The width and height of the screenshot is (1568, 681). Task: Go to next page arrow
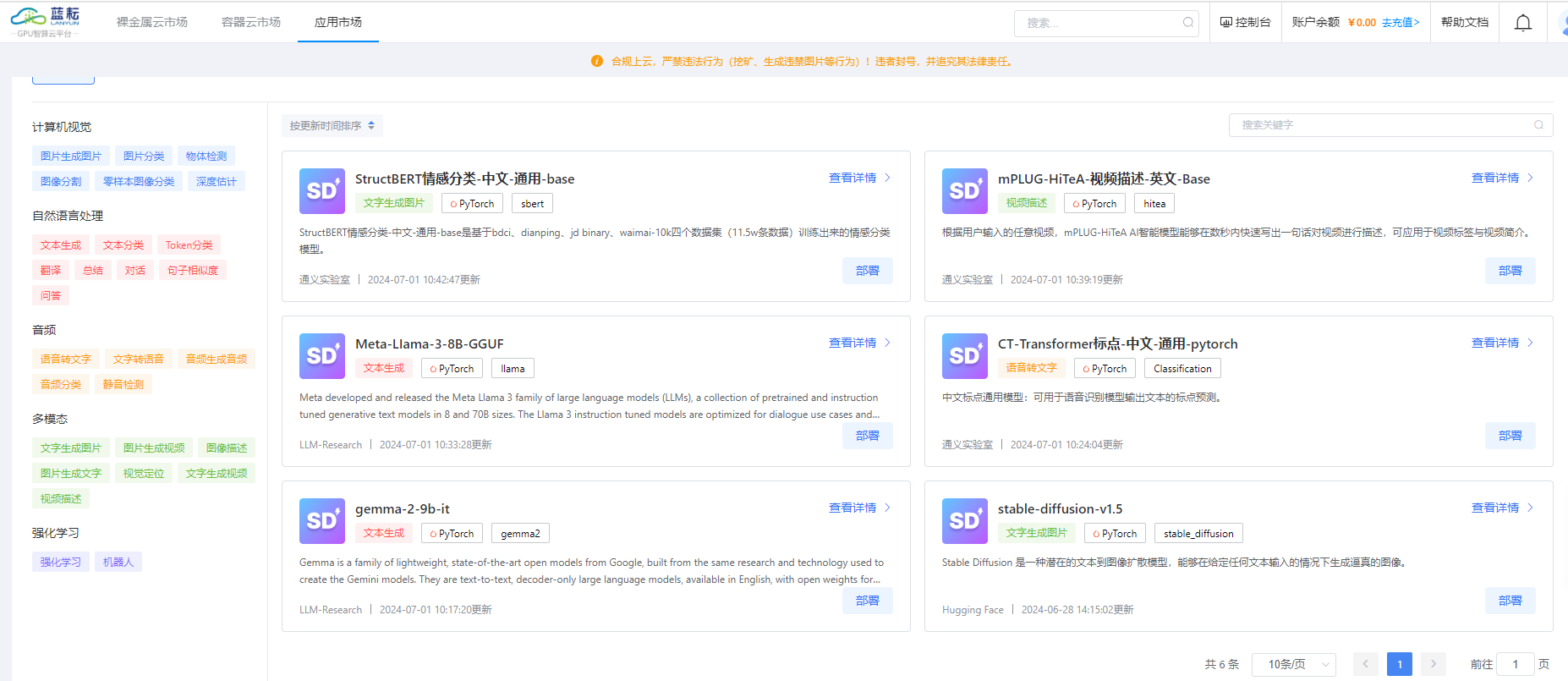1434,664
